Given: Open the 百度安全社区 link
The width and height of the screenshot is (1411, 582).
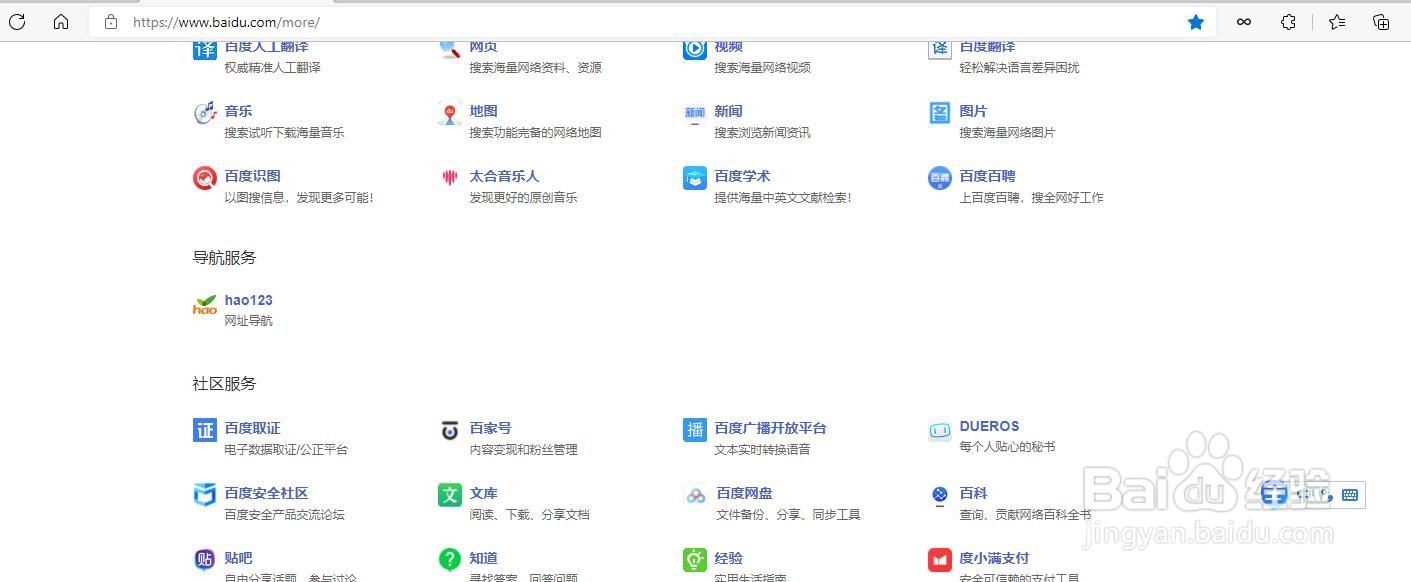Looking at the screenshot, I should (x=266, y=493).
